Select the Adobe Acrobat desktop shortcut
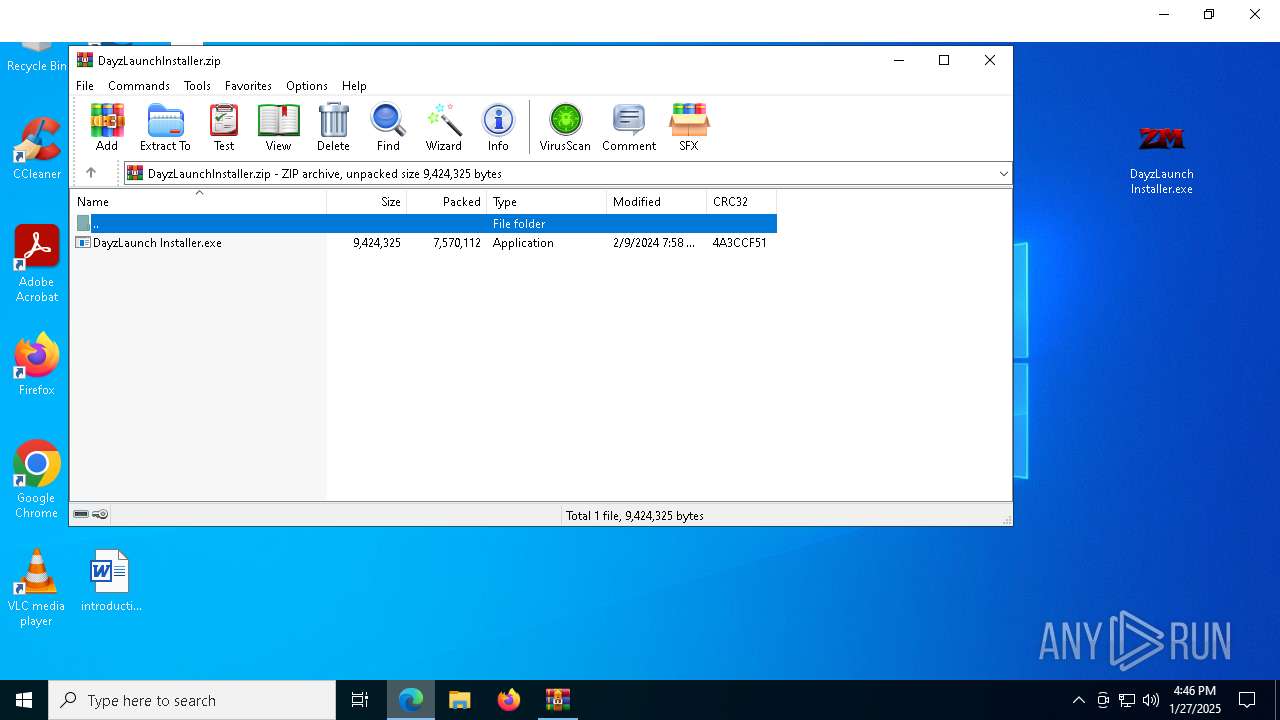Image resolution: width=1280 pixels, height=720 pixels. (37, 264)
